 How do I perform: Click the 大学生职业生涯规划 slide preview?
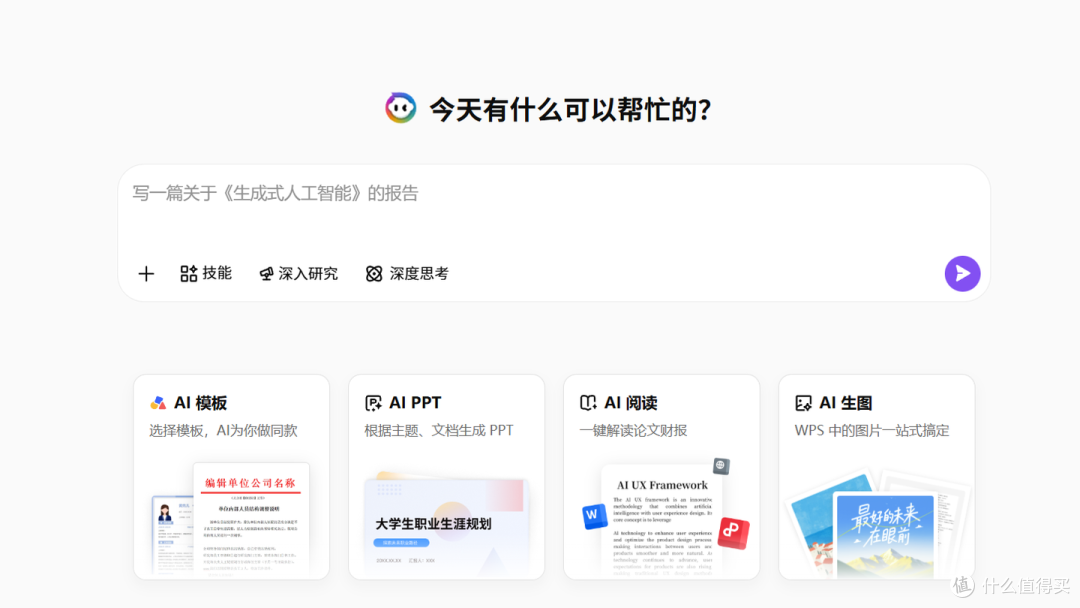[446, 527]
